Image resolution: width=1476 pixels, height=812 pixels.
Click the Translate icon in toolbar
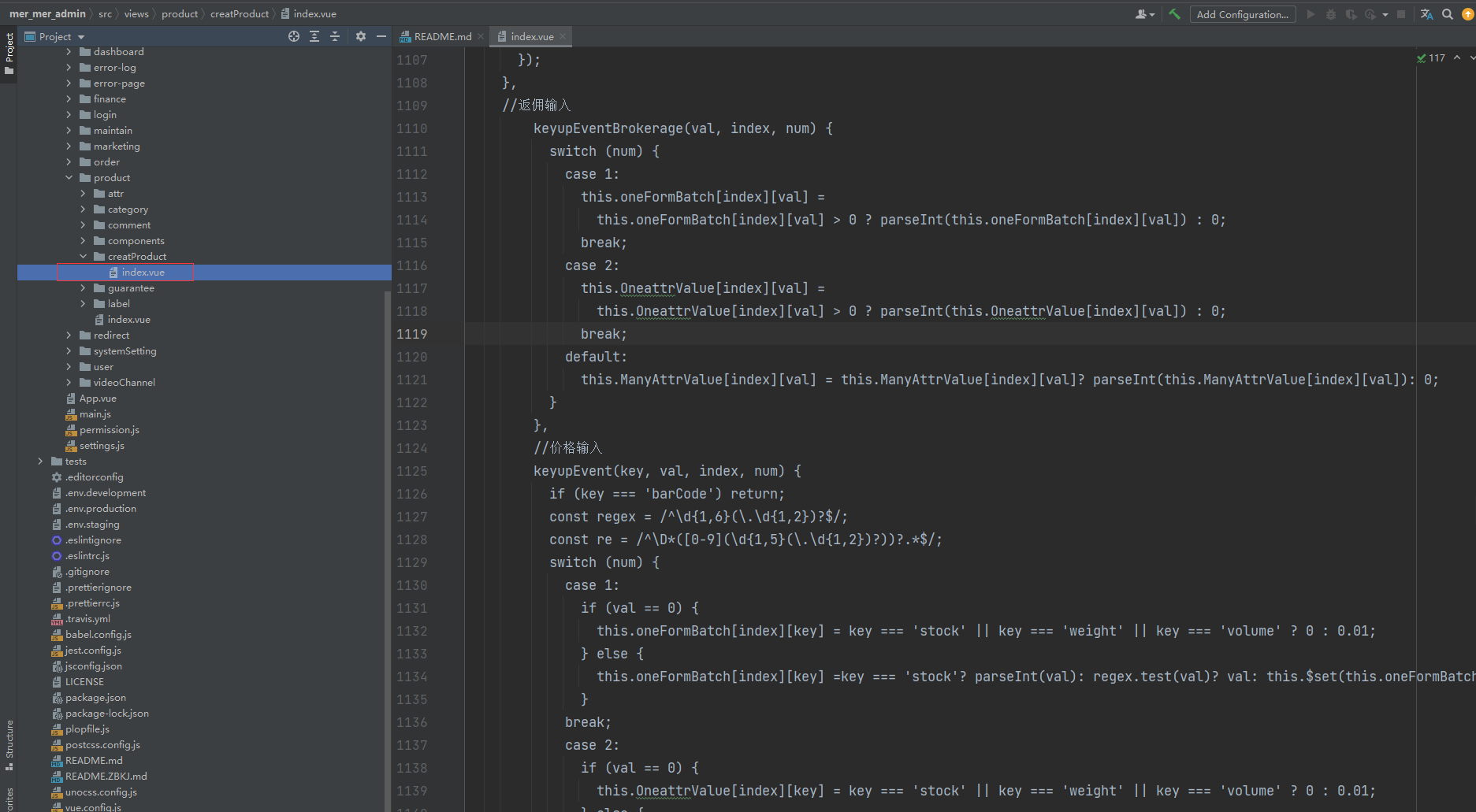(x=1426, y=14)
